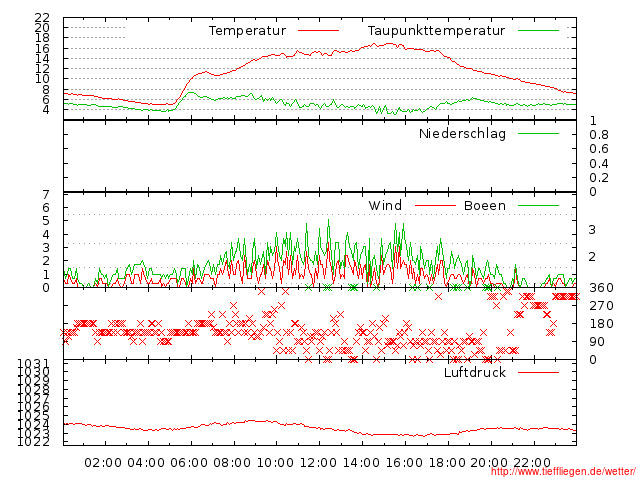Click the red Temperatur legend line
Screen dimensions: 640x480
pyautogui.click(x=318, y=31)
